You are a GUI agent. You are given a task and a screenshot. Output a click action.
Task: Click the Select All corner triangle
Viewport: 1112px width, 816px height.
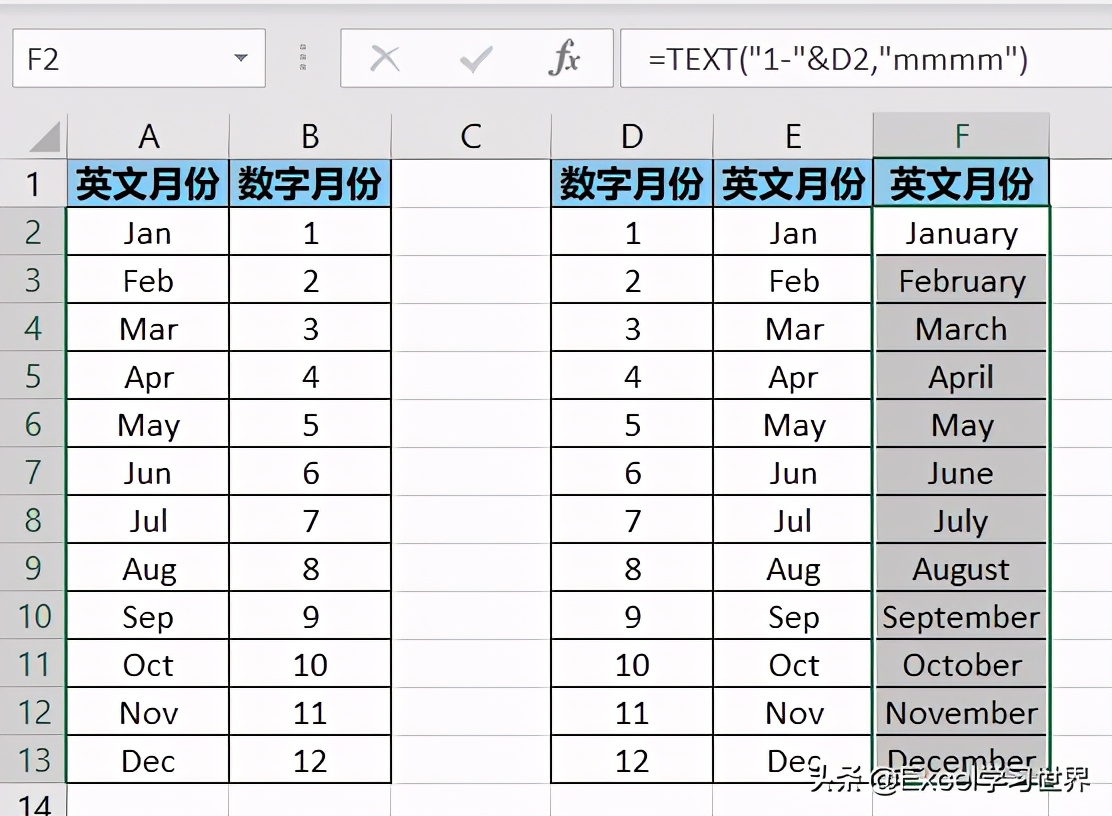[45, 137]
